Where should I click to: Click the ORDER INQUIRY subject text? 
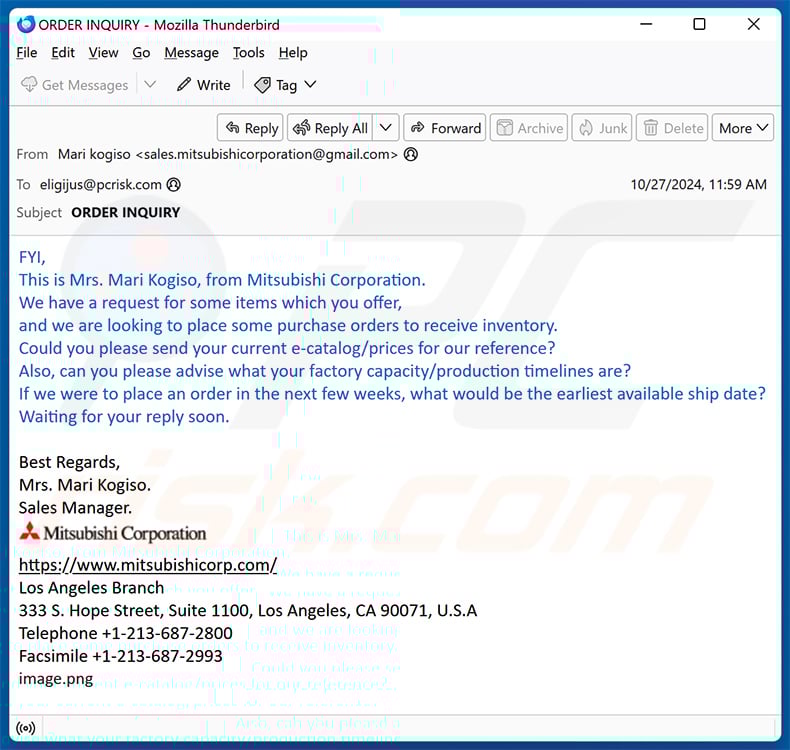click(x=125, y=213)
